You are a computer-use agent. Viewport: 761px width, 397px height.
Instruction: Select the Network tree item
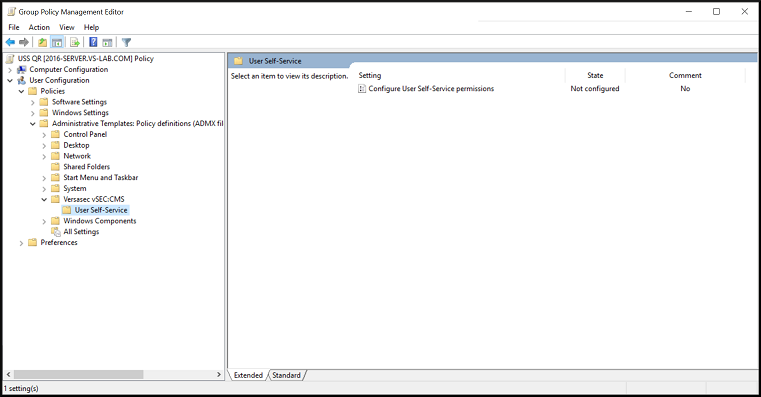click(77, 156)
